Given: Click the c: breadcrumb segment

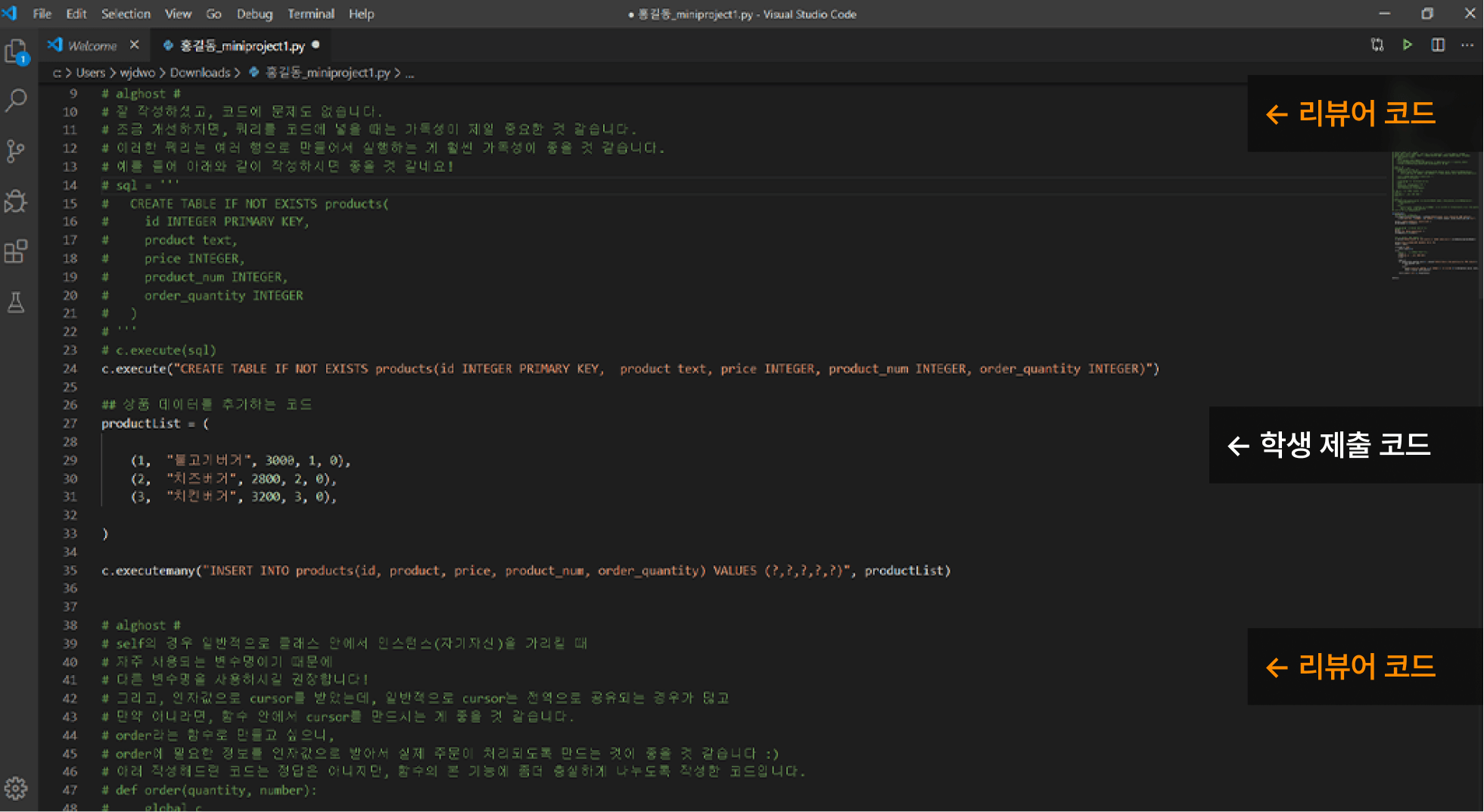Looking at the screenshot, I should tap(57, 73).
